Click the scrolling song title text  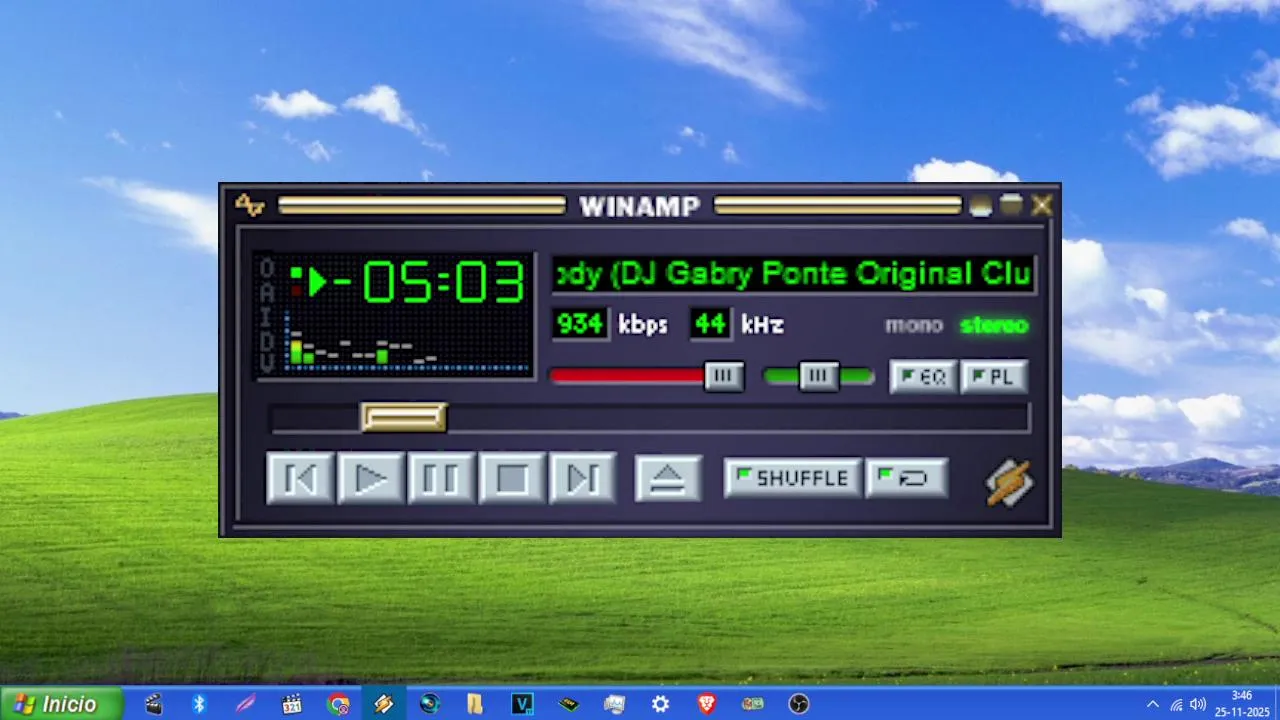click(794, 274)
